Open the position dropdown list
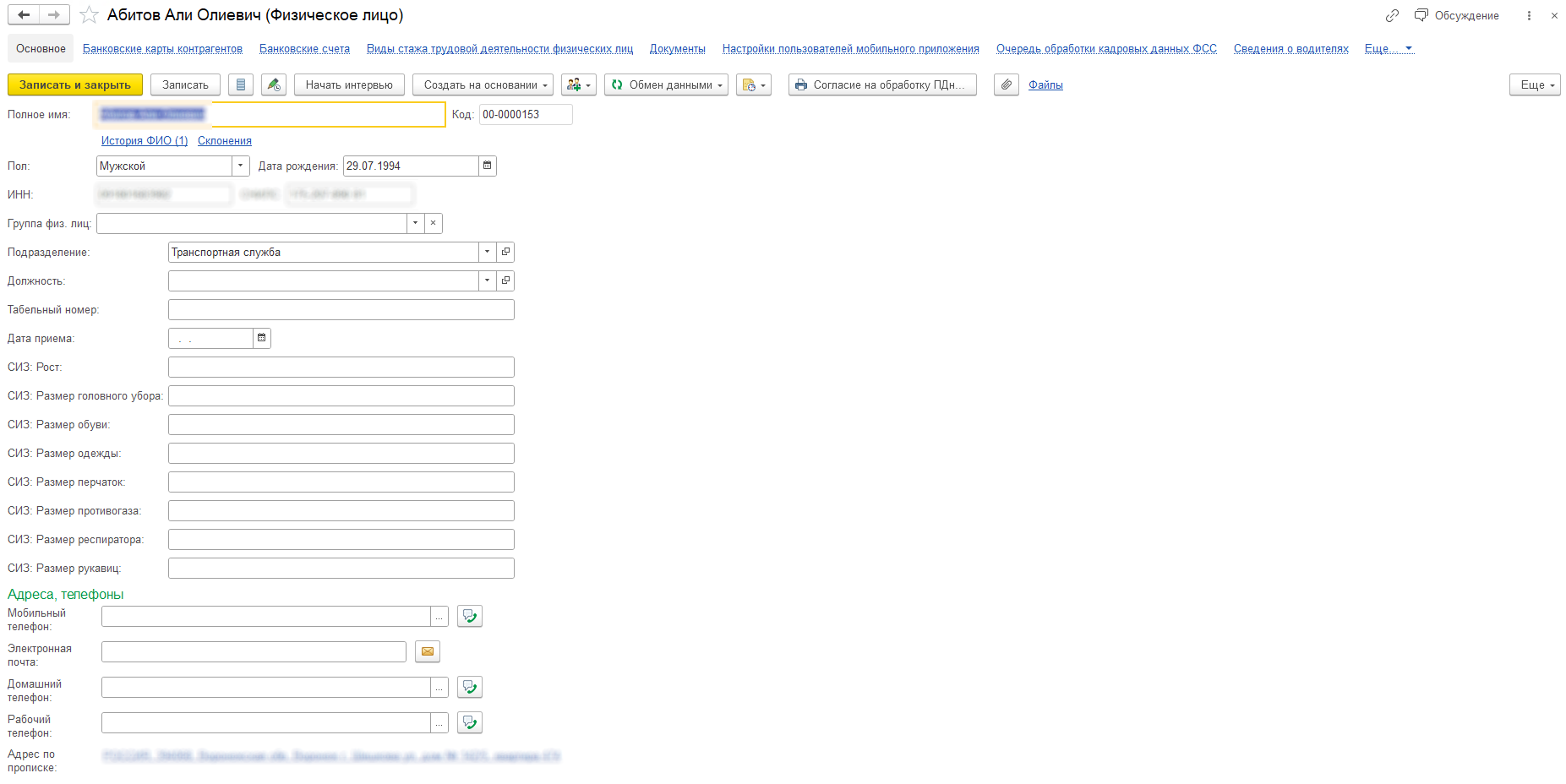The image size is (1566, 784). tap(487, 280)
